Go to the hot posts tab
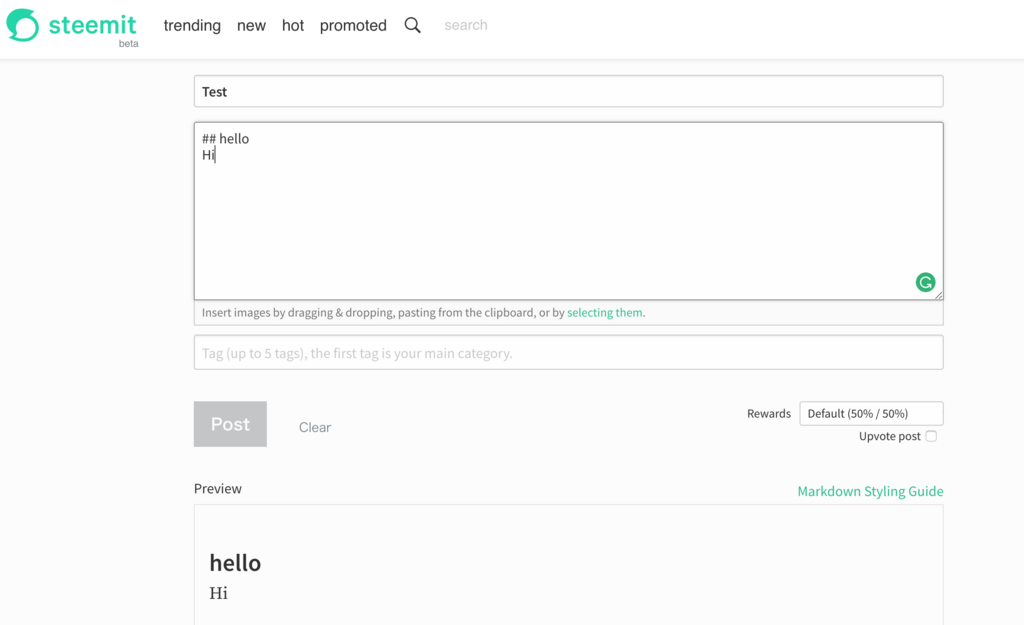The height and width of the screenshot is (625, 1024). point(293,25)
